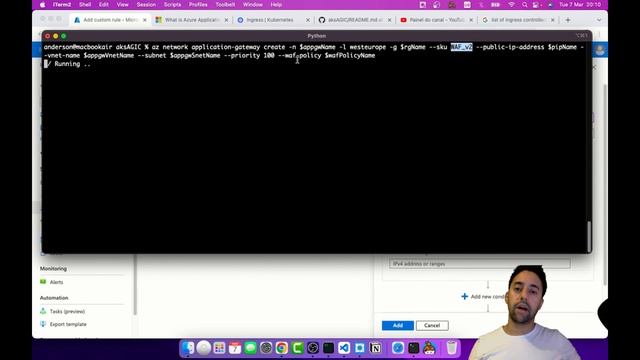The width and height of the screenshot is (640, 360).
Task: Close the 'Ingress | Kubernetes' tab
Action: point(308,20)
